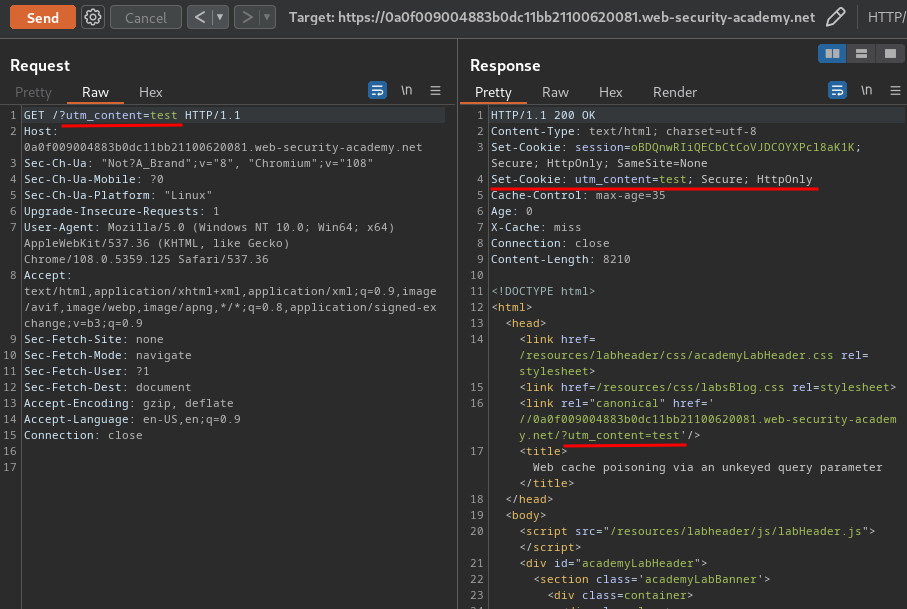This screenshot has width=907, height=609.
Task: Click the Cache-Control: max-age=35 line
Action: [578, 195]
